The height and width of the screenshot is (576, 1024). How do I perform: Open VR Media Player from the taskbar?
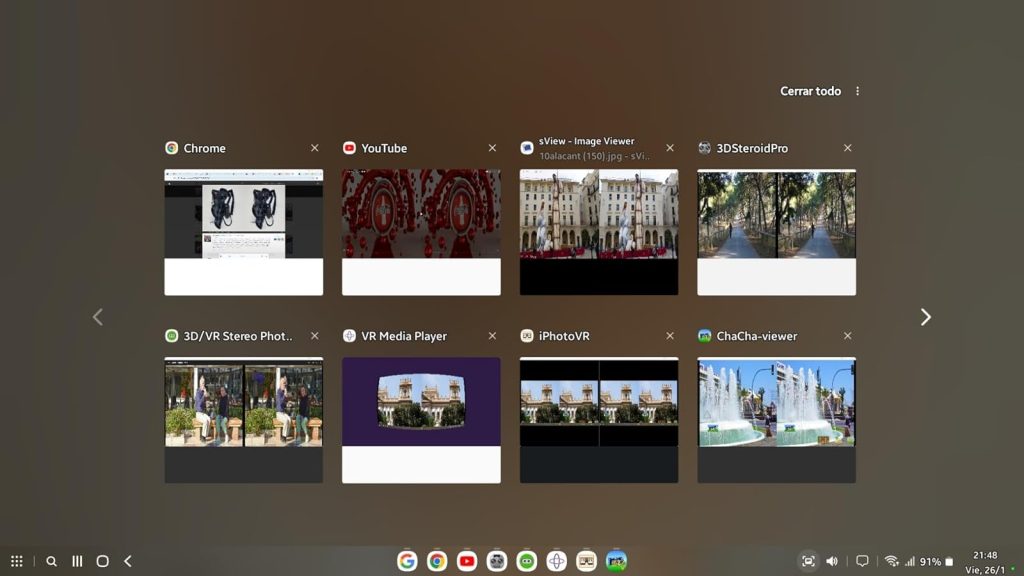(x=556, y=561)
